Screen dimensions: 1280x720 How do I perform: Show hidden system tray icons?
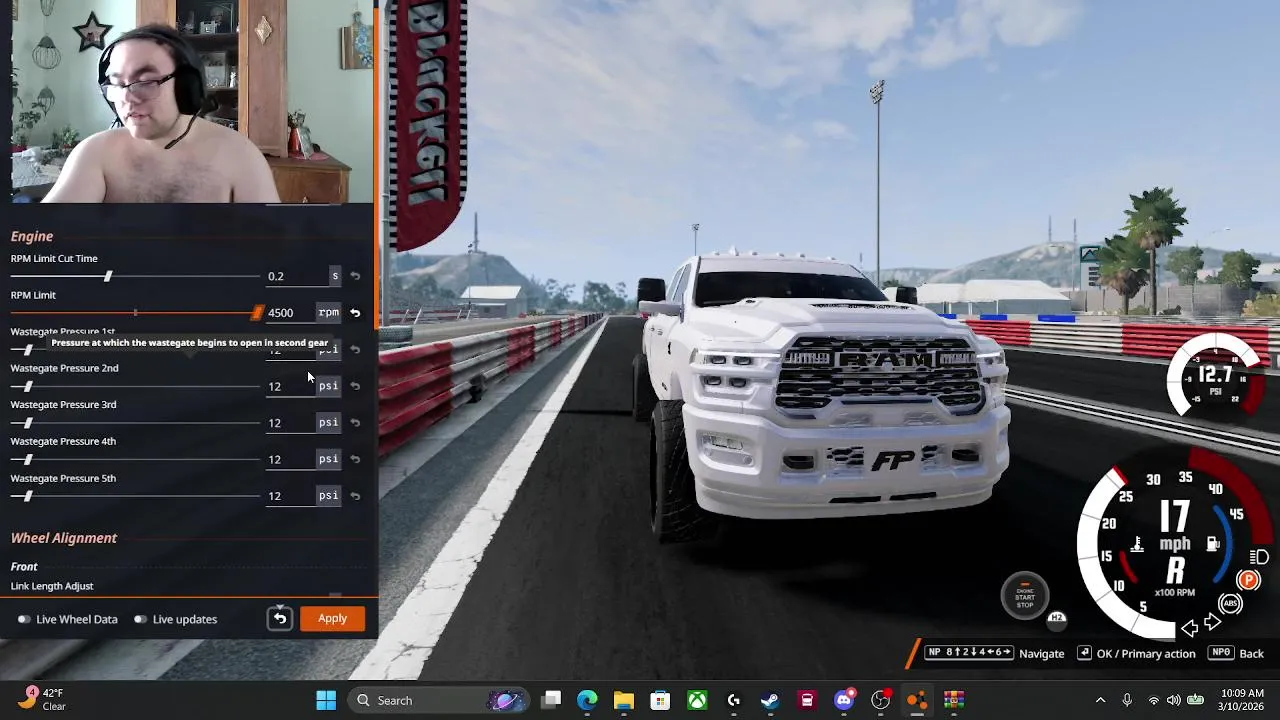[x=1100, y=700]
